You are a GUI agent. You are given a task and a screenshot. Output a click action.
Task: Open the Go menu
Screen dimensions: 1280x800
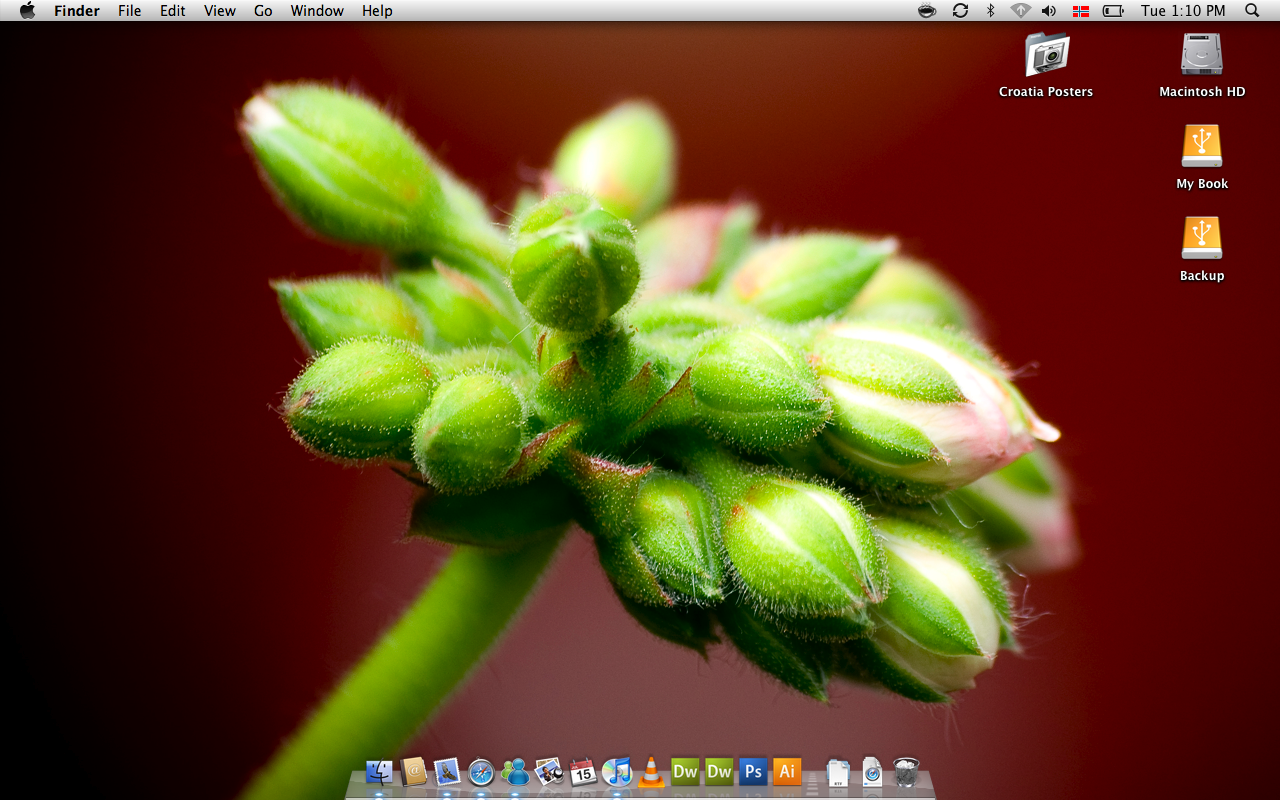pyautogui.click(x=263, y=11)
